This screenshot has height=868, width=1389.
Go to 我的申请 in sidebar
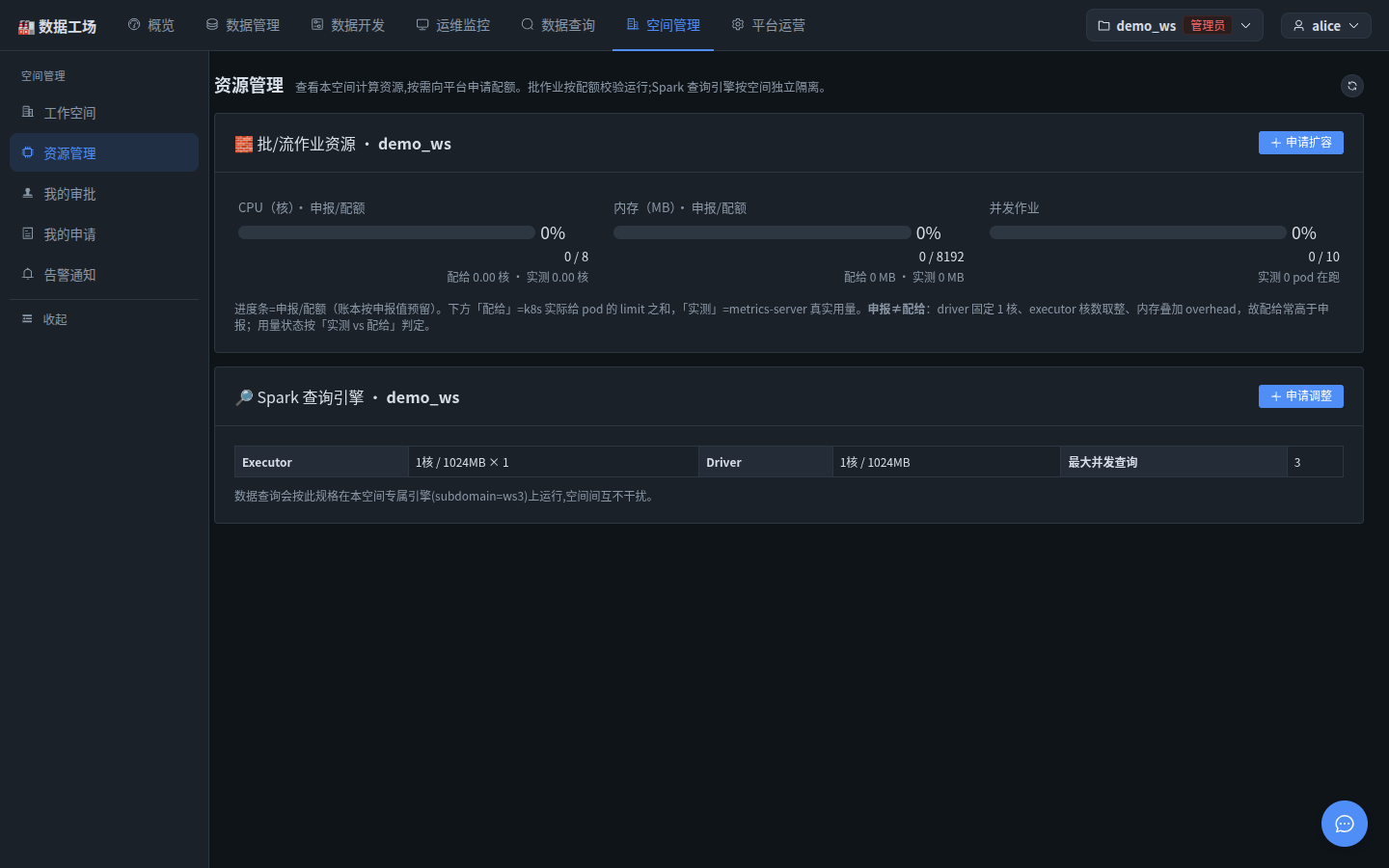(104, 234)
